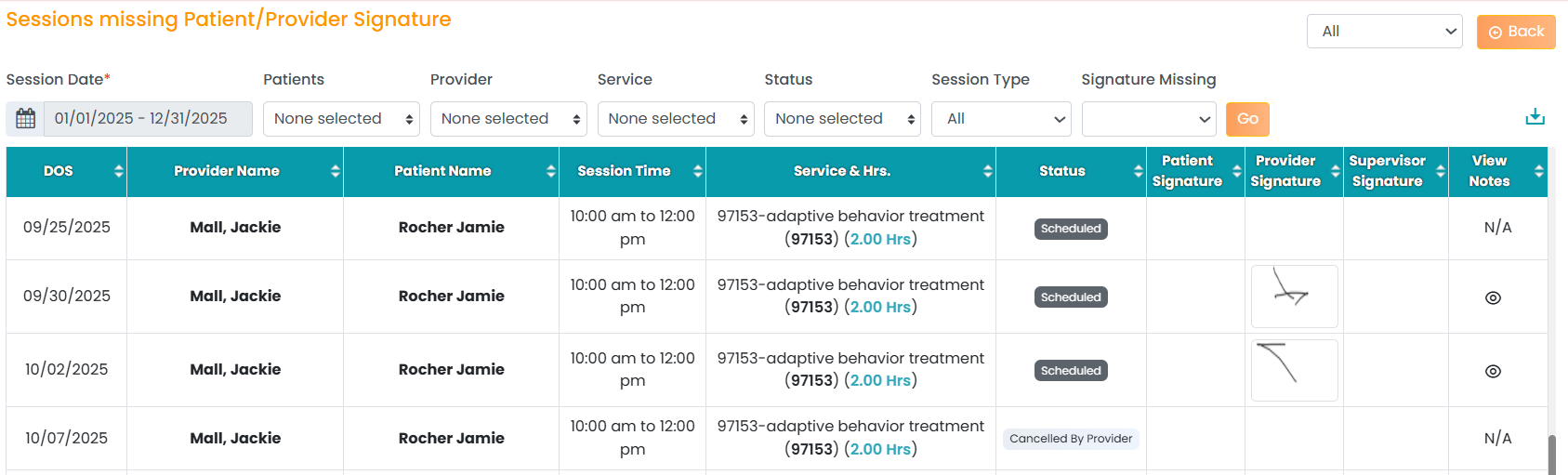Sort by the Patient Name column arrows
The width and height of the screenshot is (1568, 475).
pyautogui.click(x=550, y=171)
